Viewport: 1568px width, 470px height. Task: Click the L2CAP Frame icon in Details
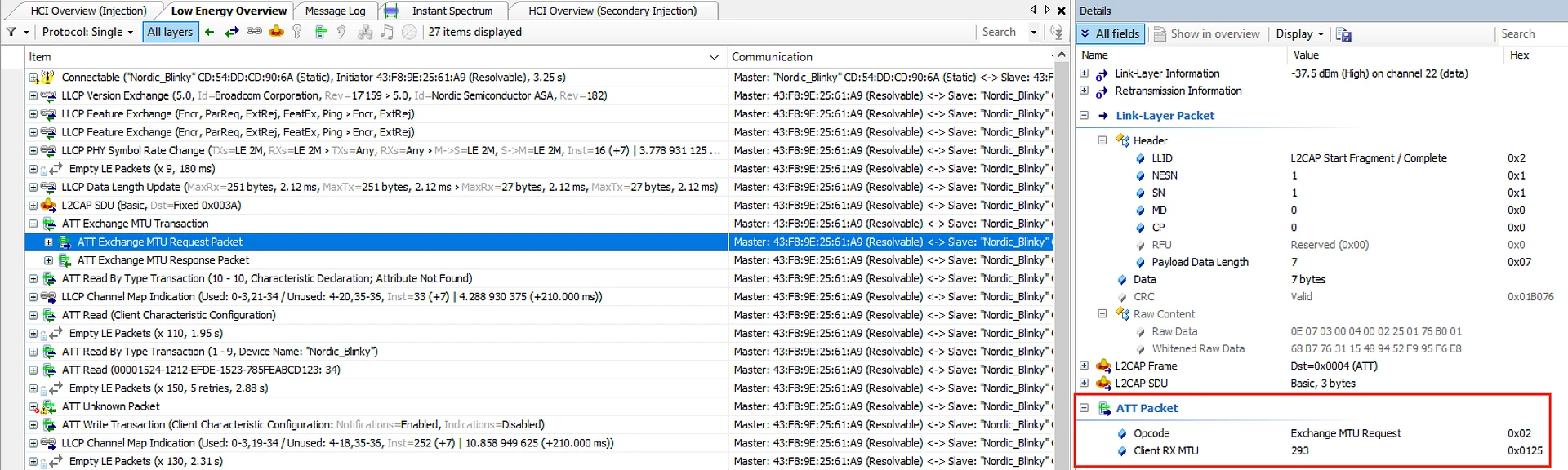[1103, 366]
